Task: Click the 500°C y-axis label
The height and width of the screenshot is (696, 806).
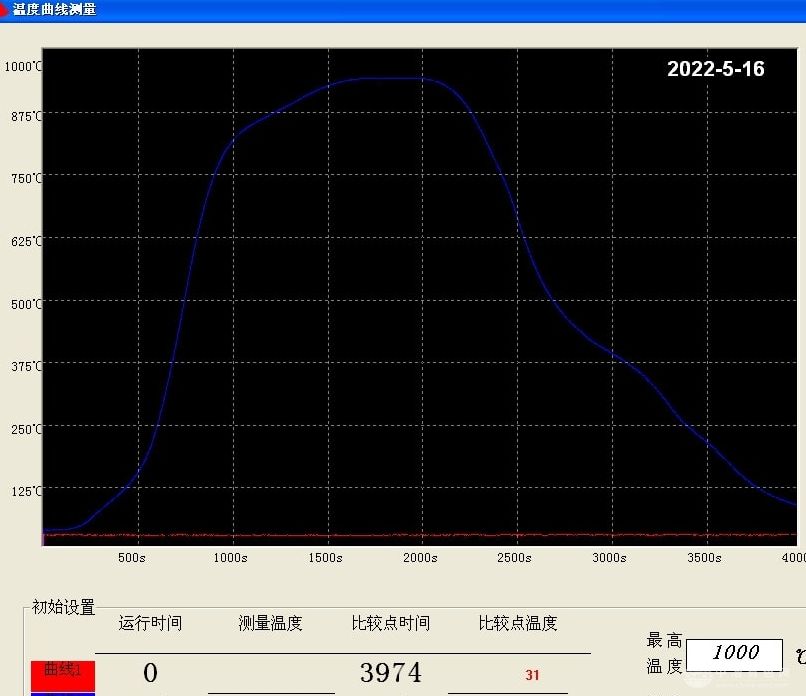Action: tap(27, 304)
